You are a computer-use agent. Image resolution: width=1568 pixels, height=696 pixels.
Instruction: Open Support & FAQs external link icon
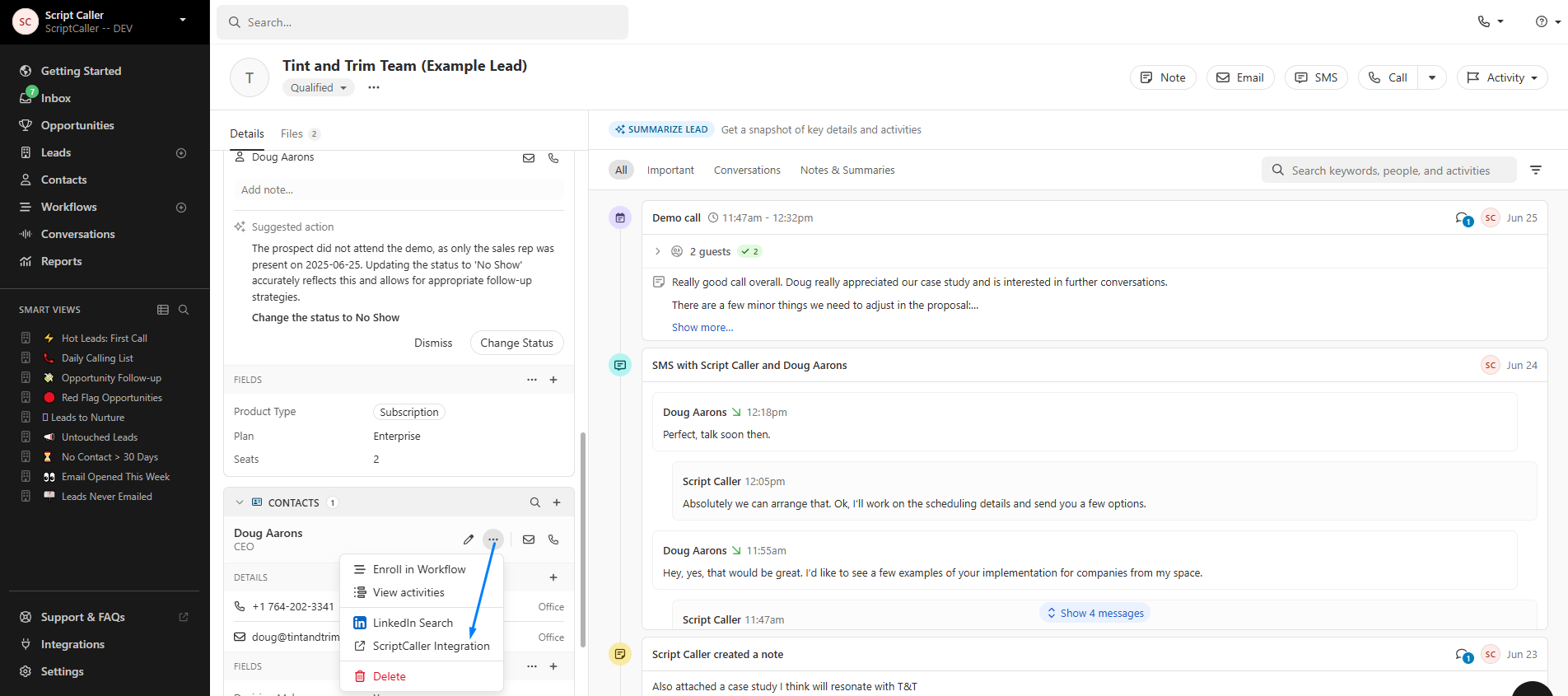click(x=184, y=617)
